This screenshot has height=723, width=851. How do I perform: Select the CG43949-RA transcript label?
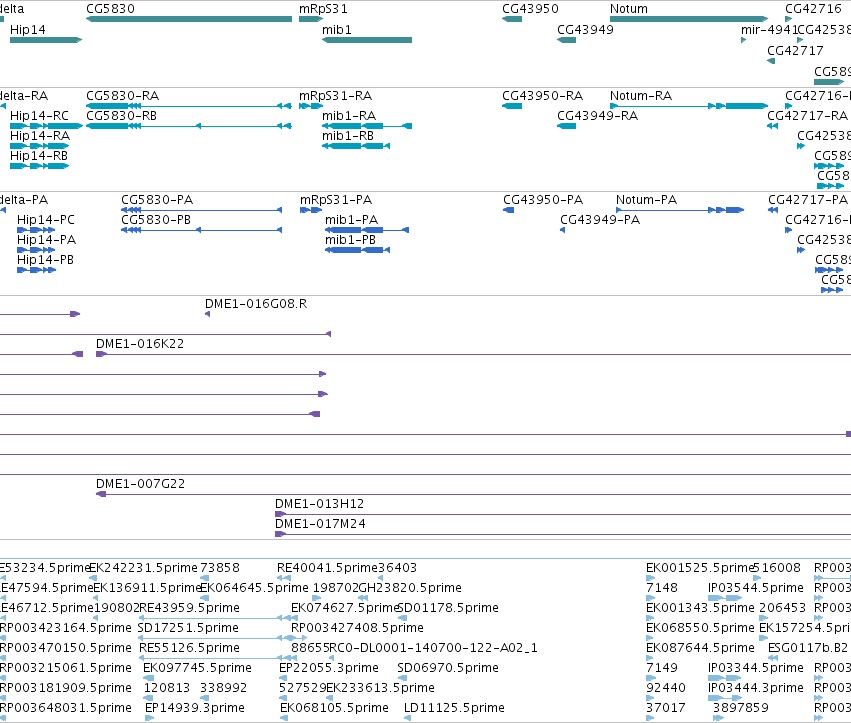tap(598, 116)
